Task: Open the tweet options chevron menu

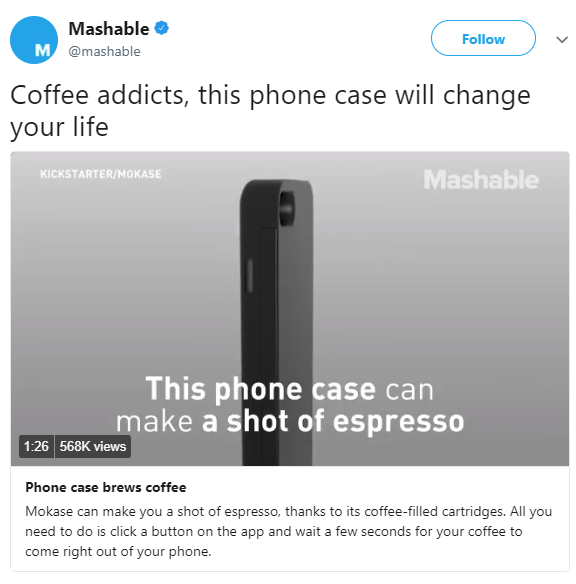Action: click(561, 39)
